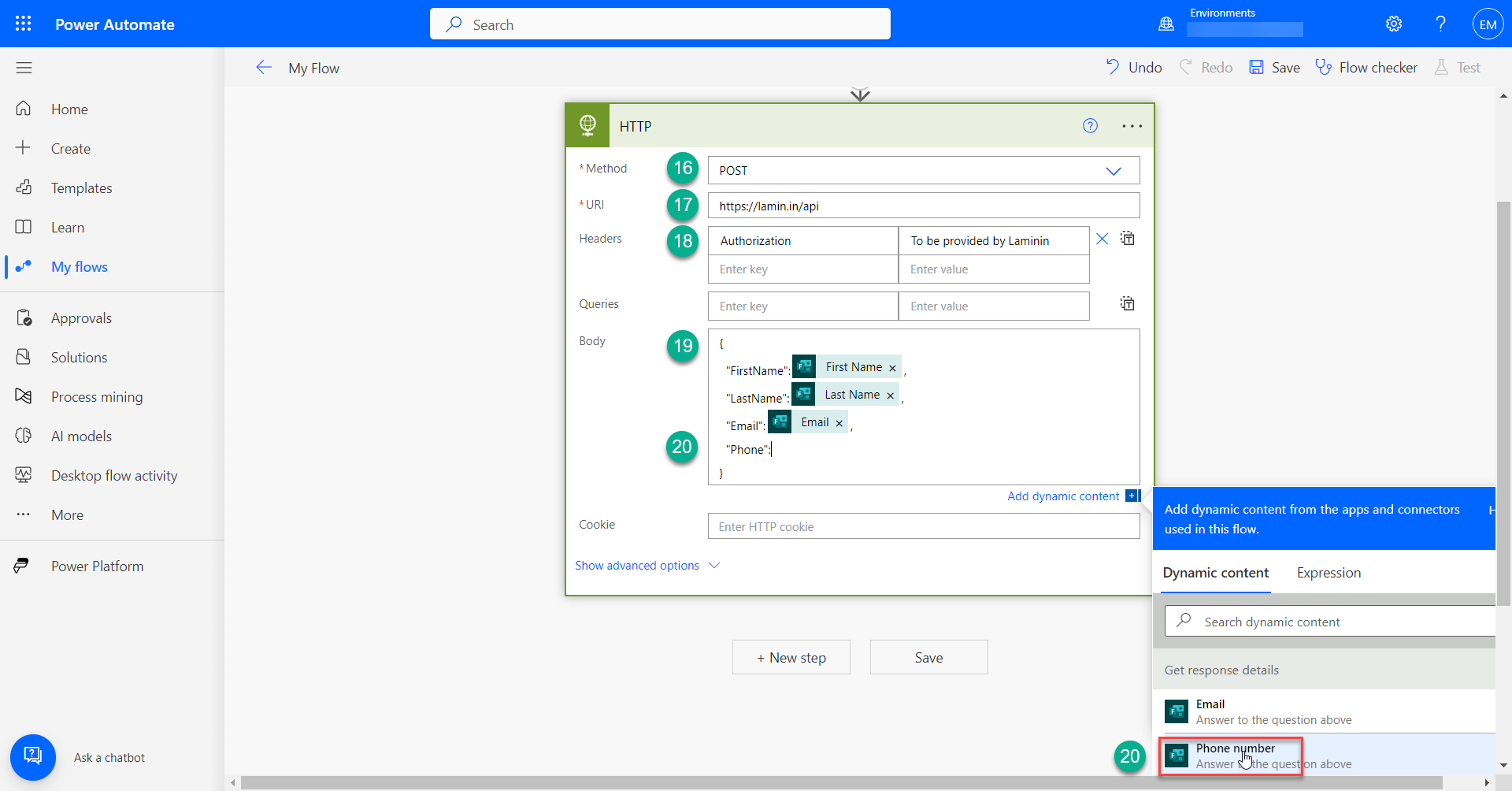Click the top Search box

660,24
